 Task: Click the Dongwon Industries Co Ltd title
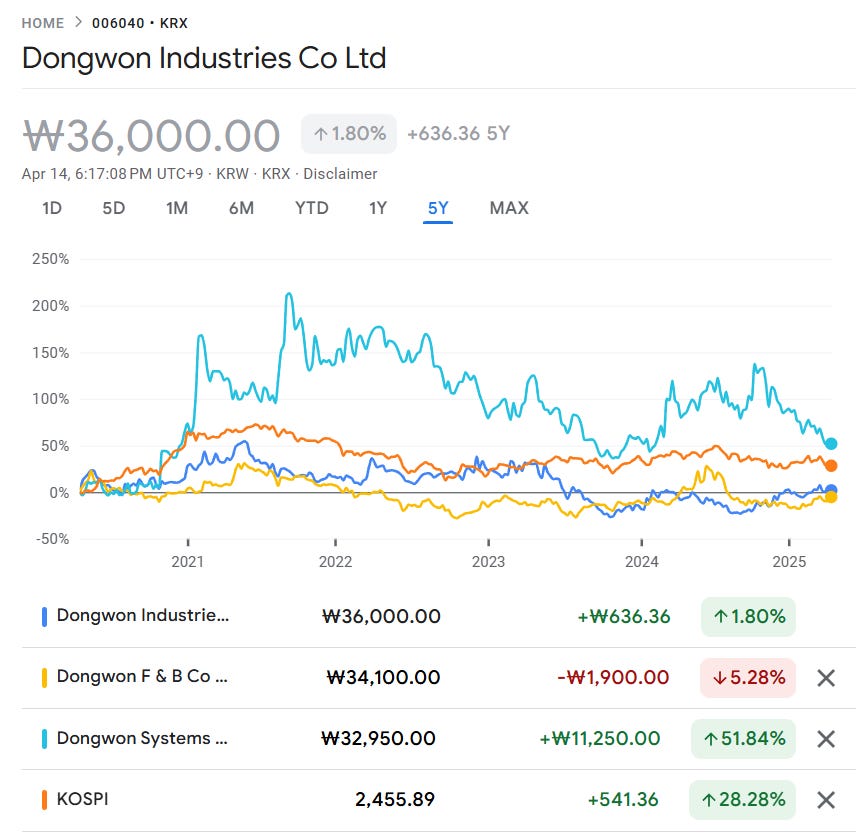[204, 58]
